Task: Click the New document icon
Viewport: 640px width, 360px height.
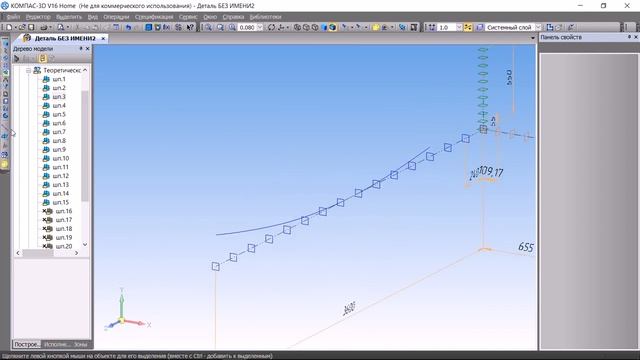Action: point(9,27)
